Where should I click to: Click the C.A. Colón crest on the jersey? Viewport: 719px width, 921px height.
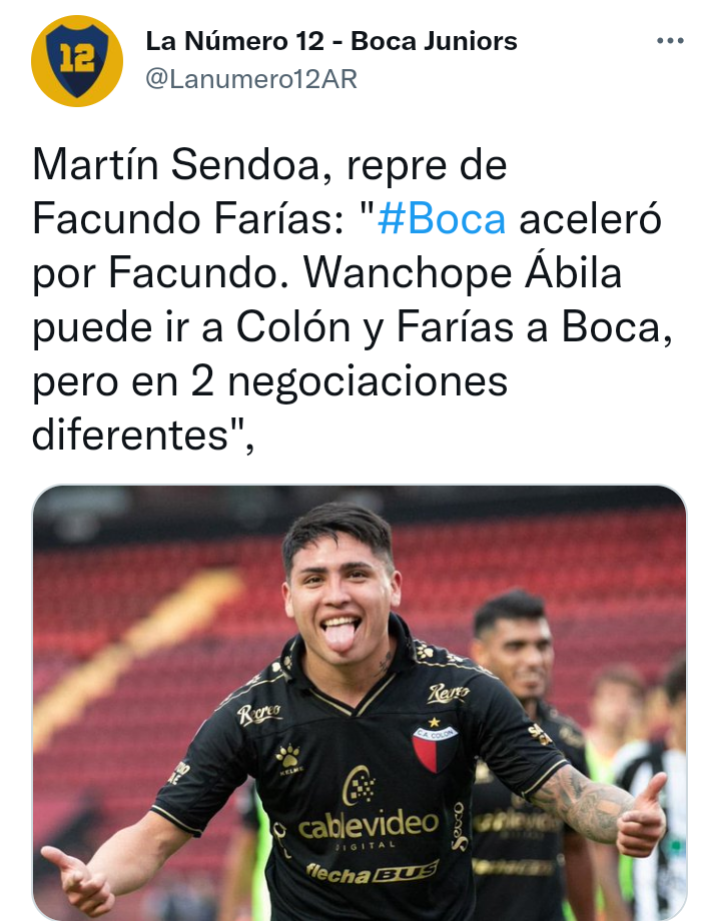click(x=435, y=745)
